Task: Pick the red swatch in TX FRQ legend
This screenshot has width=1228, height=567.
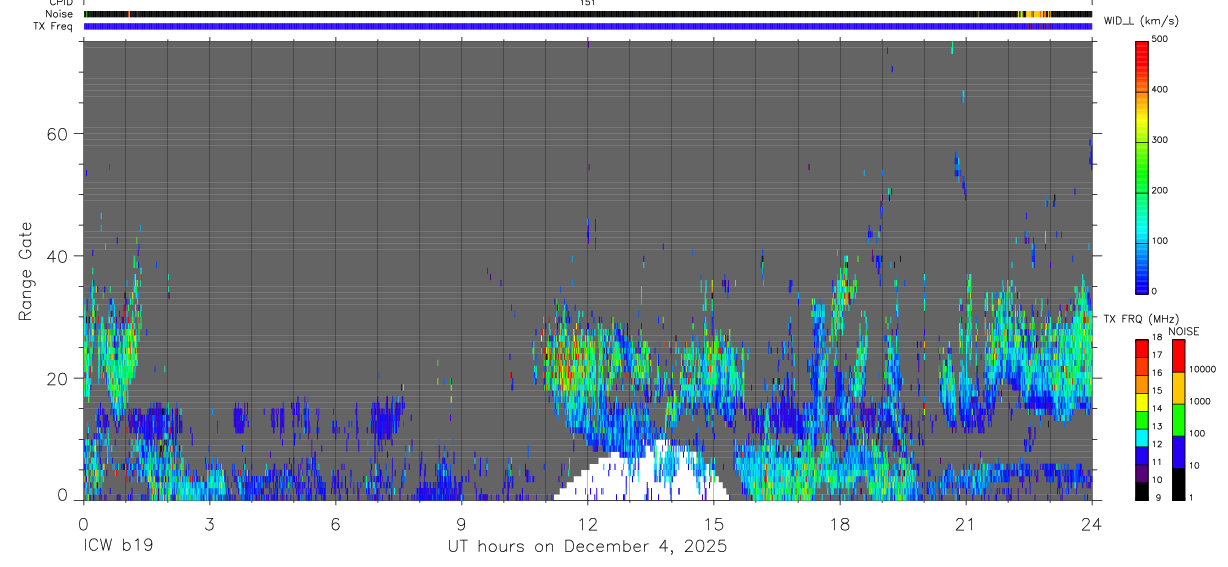Action: [1141, 349]
